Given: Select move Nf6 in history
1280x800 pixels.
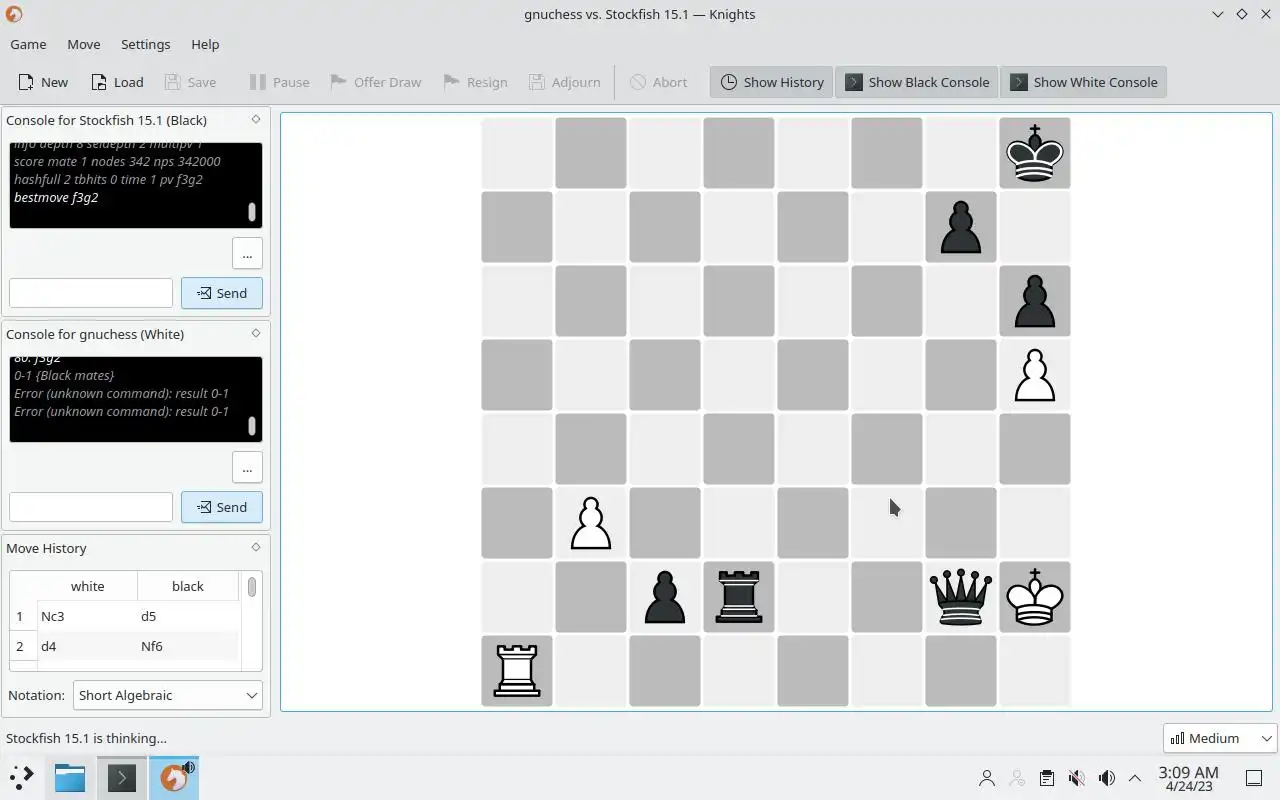Looking at the screenshot, I should click(x=188, y=646).
